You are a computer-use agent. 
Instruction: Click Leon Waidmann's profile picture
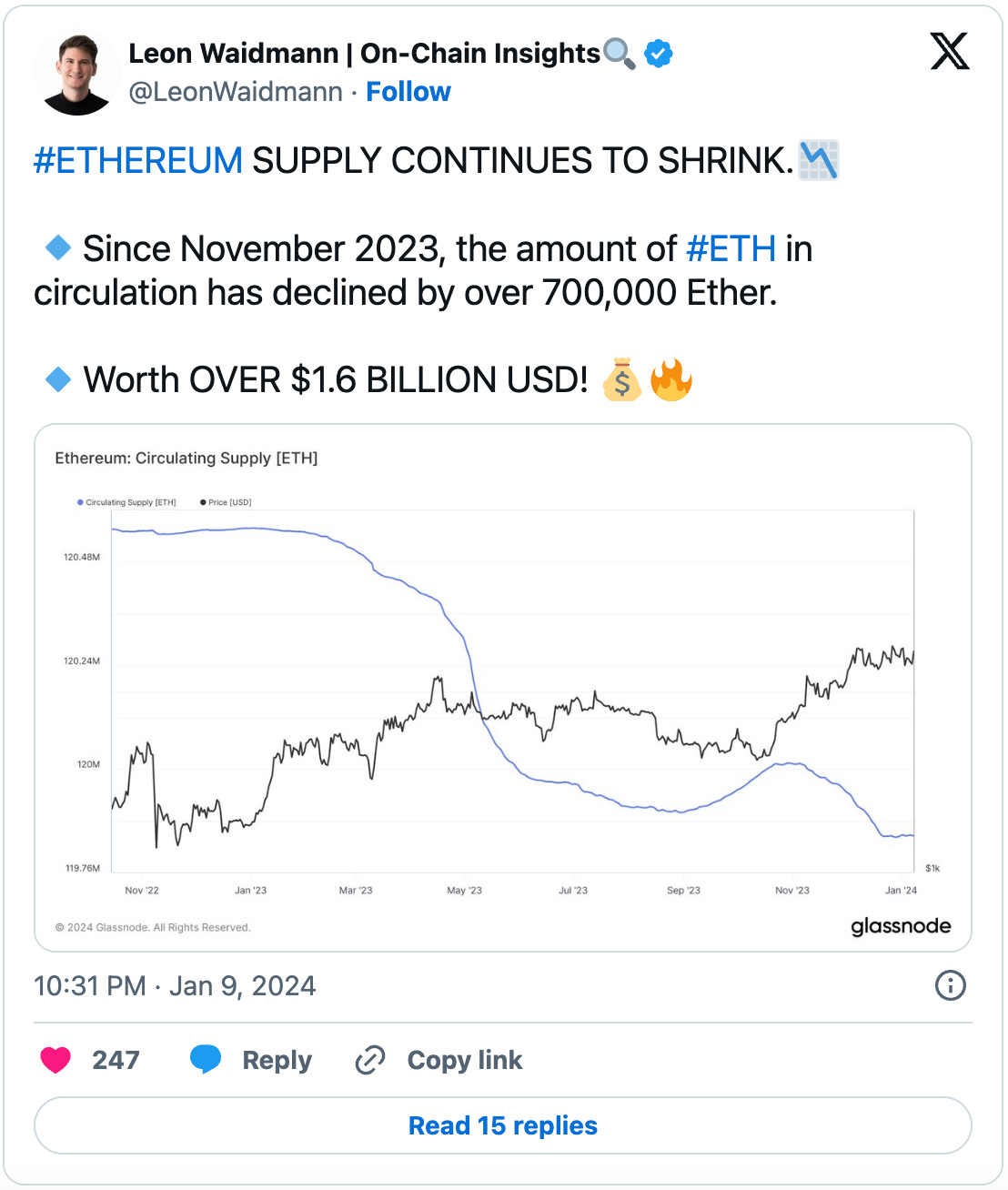coord(76,74)
